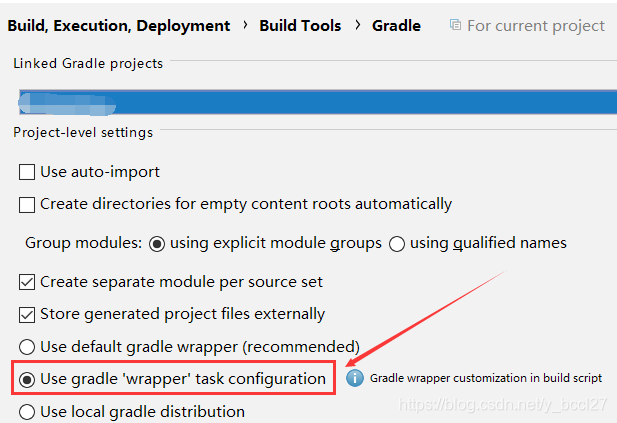Choose Use default gradle wrapper (recommended)
Viewport: 617px width, 423px height.
[27, 347]
